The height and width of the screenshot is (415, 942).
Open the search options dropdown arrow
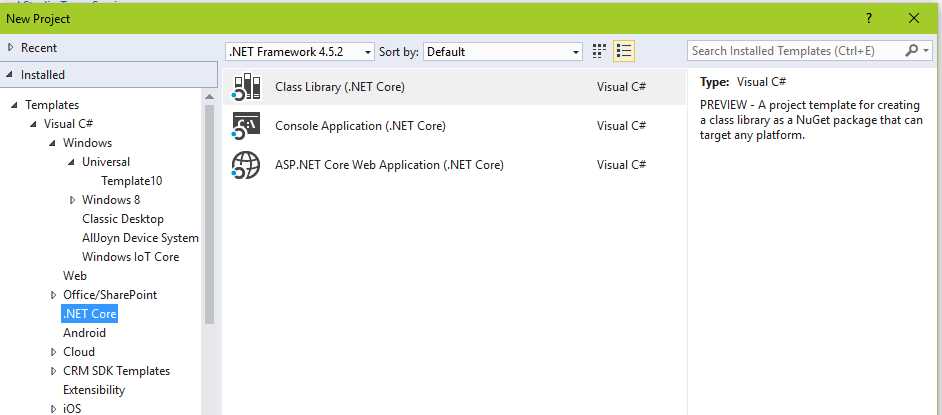926,51
